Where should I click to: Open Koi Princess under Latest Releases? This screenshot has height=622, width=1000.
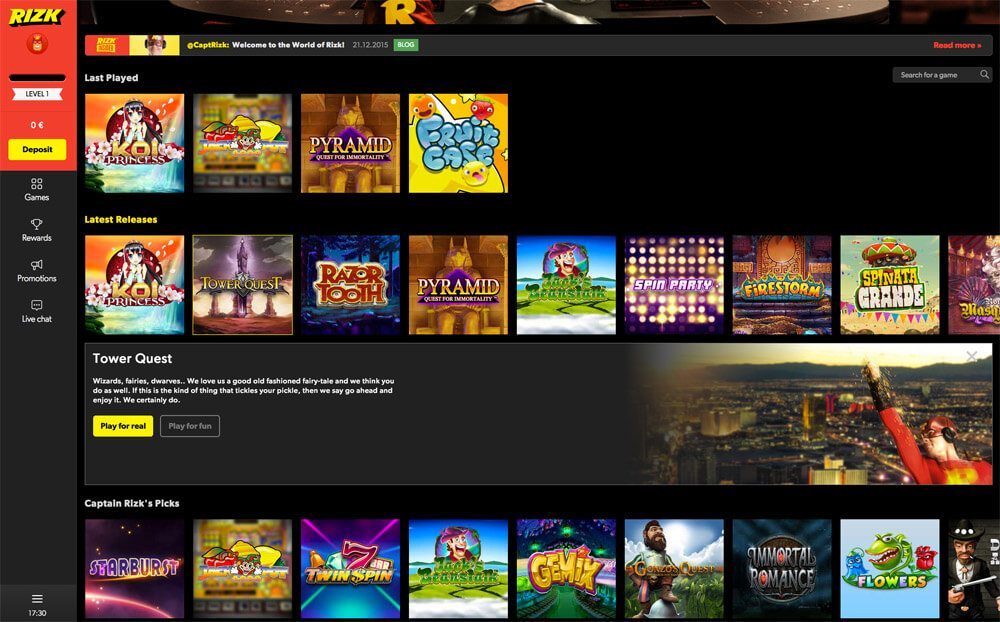click(x=135, y=285)
